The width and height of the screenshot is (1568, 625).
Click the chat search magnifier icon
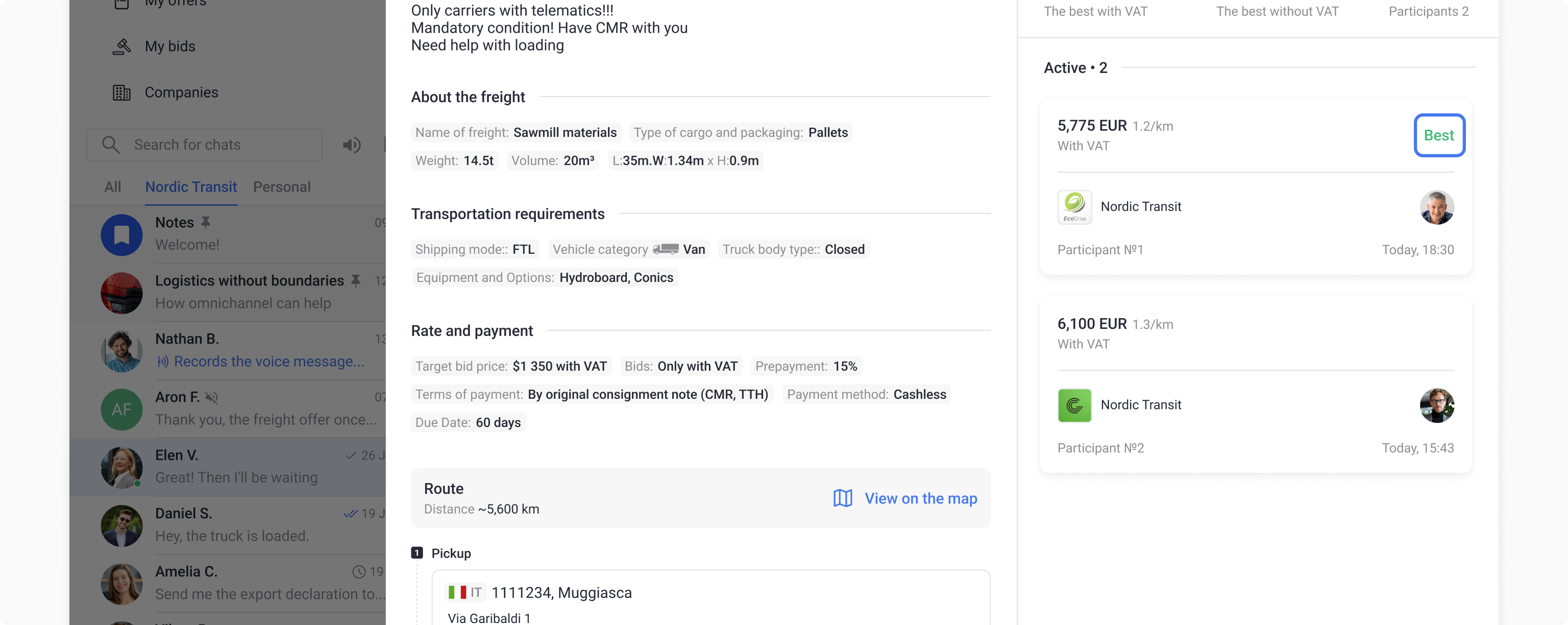point(111,145)
